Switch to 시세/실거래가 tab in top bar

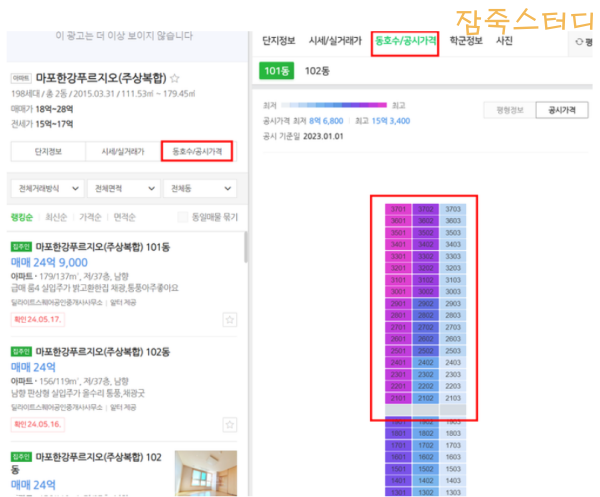[x=335, y=41]
